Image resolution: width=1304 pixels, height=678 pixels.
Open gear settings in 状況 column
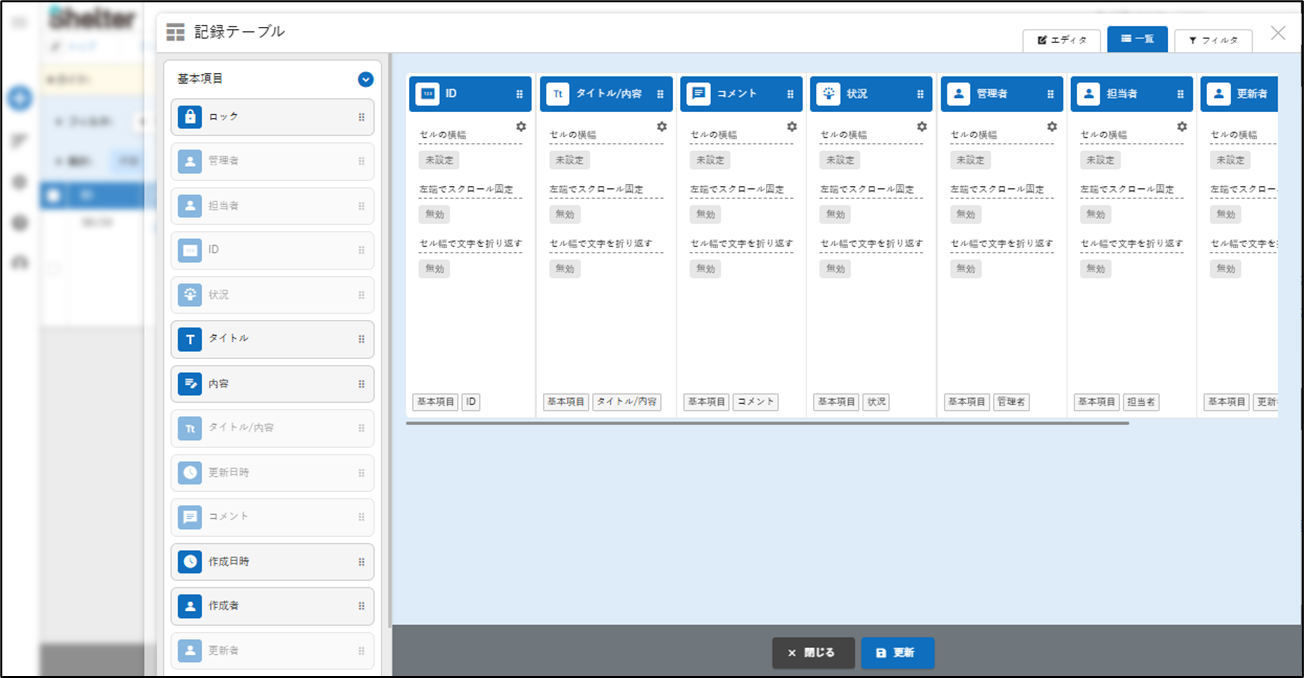click(922, 127)
